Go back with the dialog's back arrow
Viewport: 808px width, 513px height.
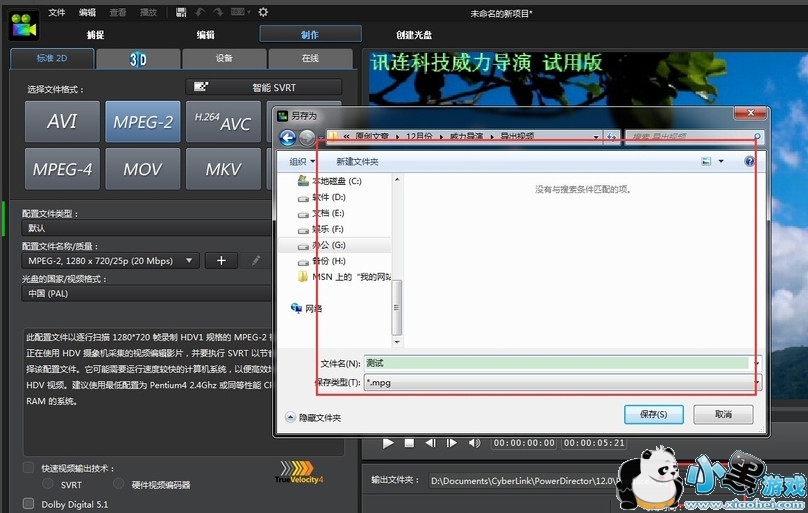coord(287,138)
